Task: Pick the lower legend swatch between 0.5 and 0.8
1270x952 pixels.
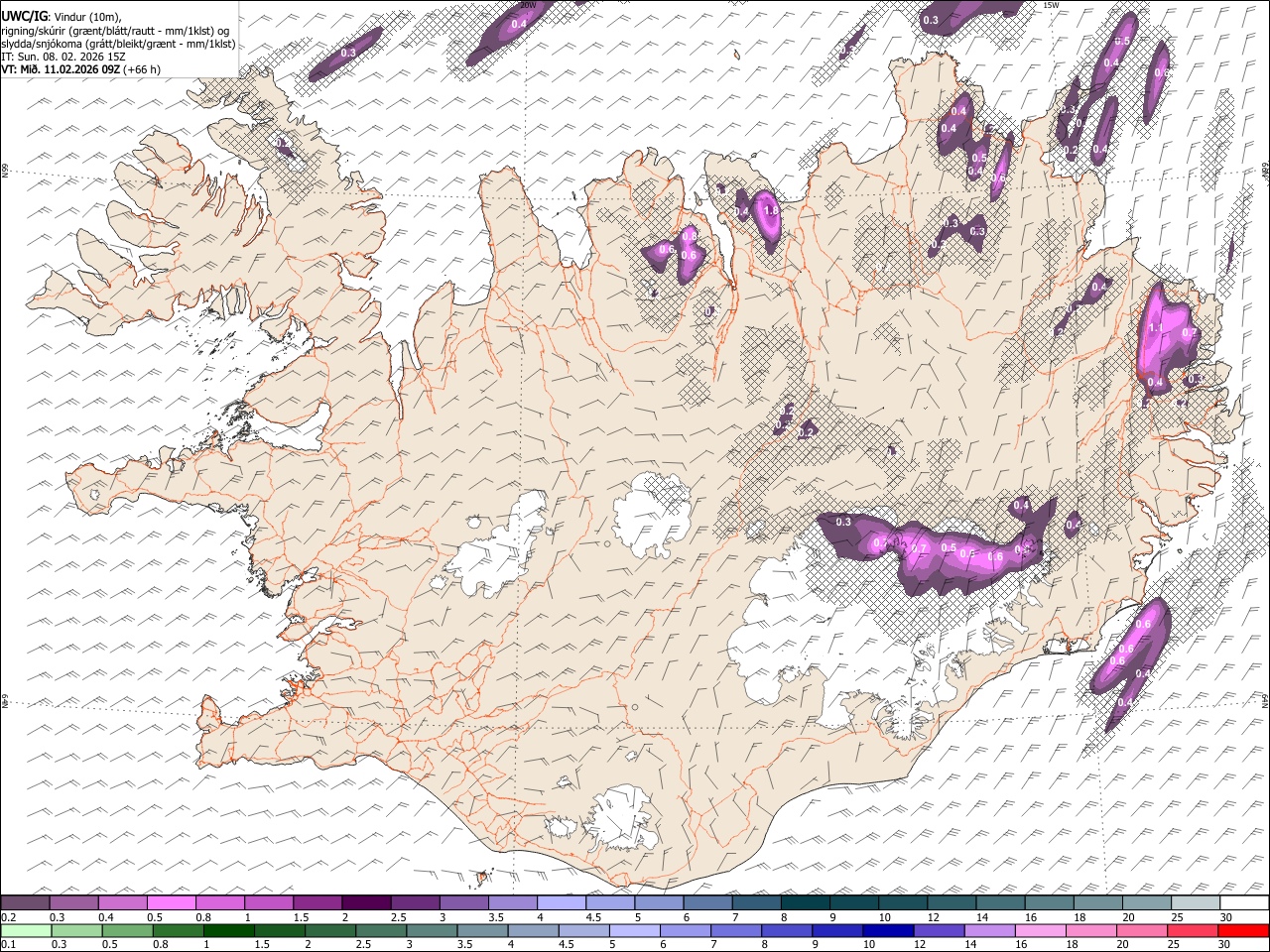Action: 127,930
